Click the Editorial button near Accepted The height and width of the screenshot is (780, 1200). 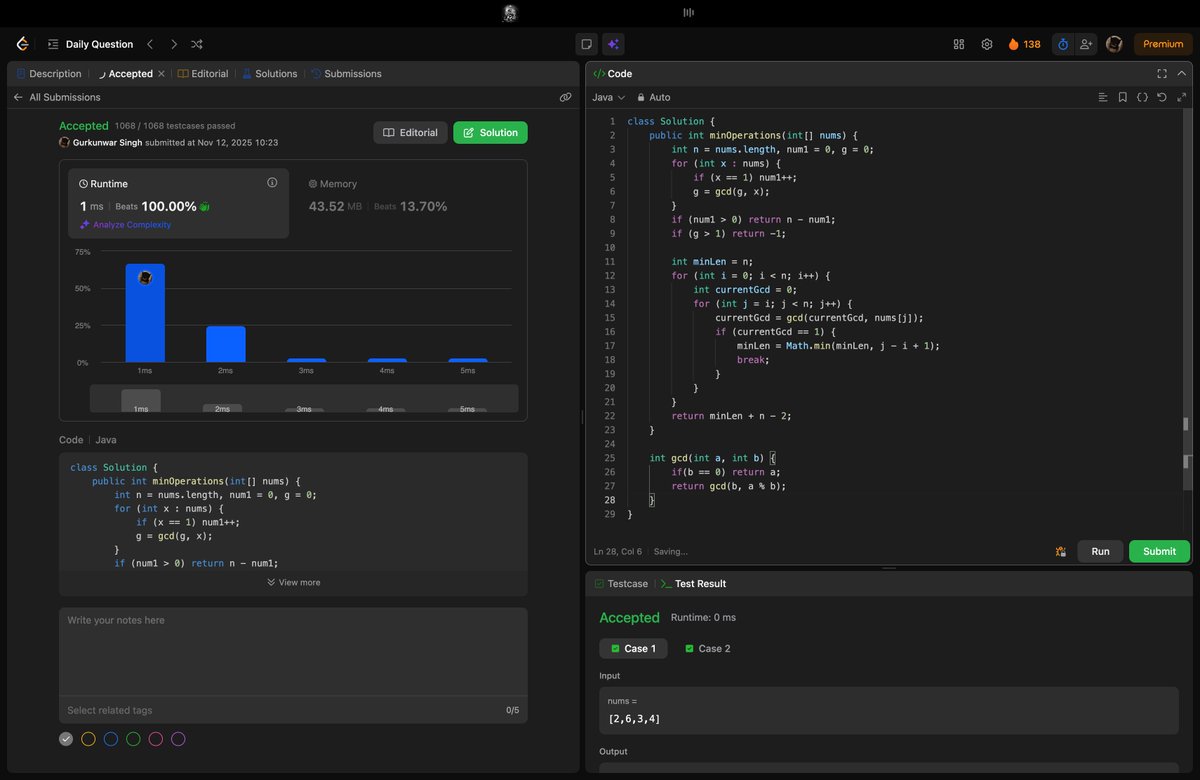point(410,133)
